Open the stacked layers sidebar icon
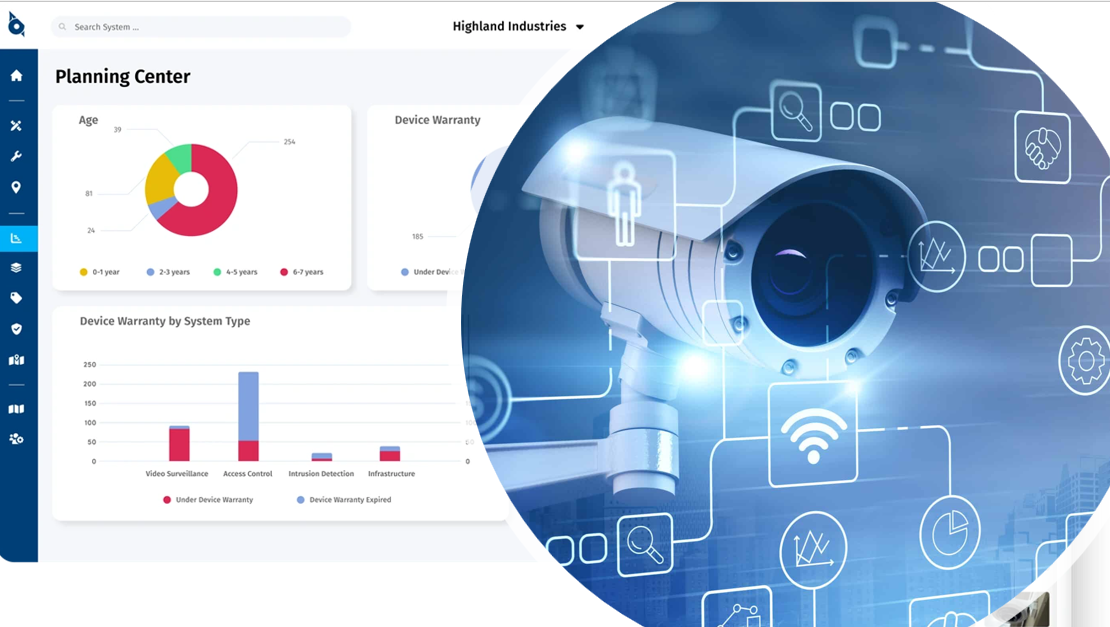Image resolution: width=1110 pixels, height=627 pixels. (x=16, y=268)
